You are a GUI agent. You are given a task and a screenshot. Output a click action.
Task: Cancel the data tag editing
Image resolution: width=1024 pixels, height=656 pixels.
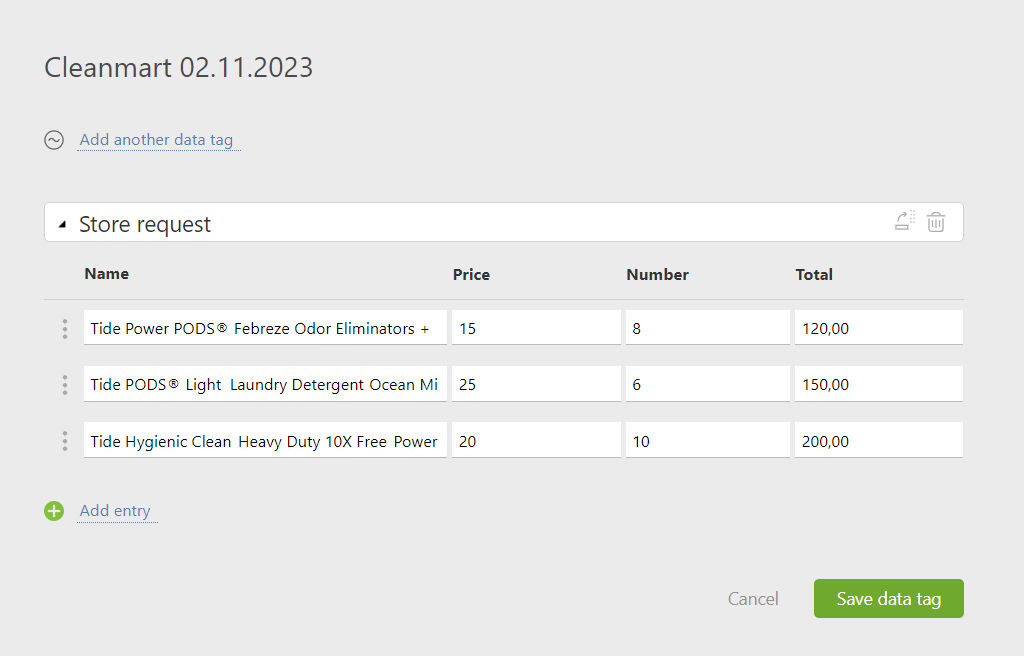click(x=753, y=599)
